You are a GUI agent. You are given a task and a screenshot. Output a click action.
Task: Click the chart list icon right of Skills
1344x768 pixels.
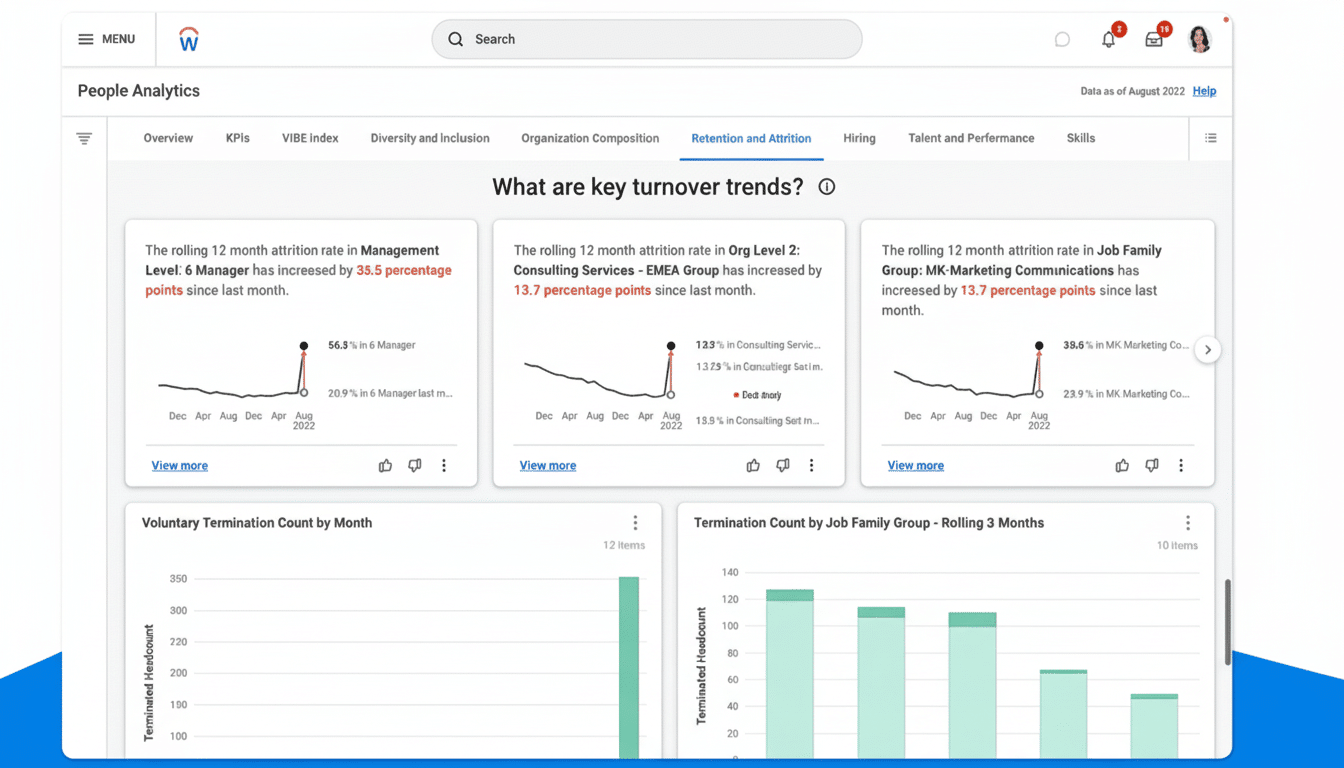point(1210,138)
